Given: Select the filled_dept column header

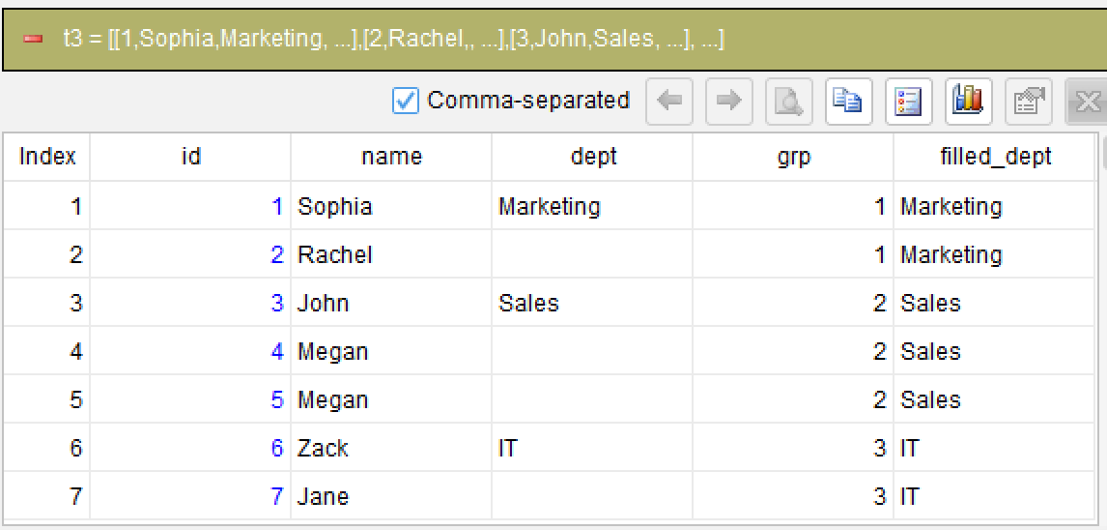Looking at the screenshot, I should (994, 157).
